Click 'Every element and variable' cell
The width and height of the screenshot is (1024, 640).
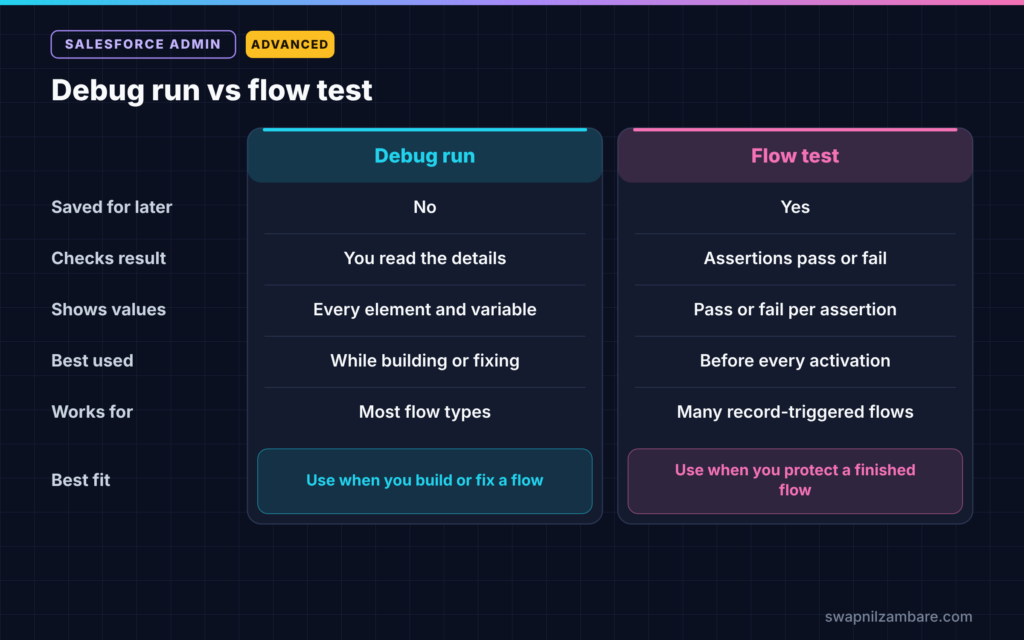pyautogui.click(x=424, y=310)
